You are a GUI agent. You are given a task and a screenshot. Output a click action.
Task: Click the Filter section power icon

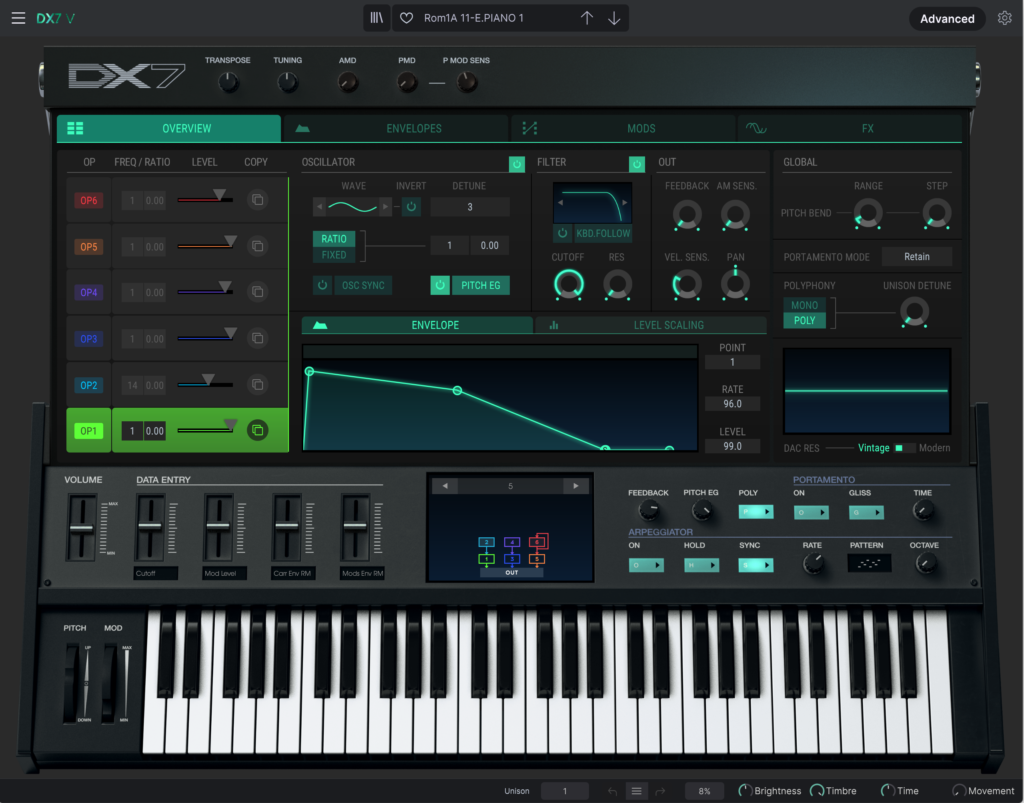coord(637,165)
